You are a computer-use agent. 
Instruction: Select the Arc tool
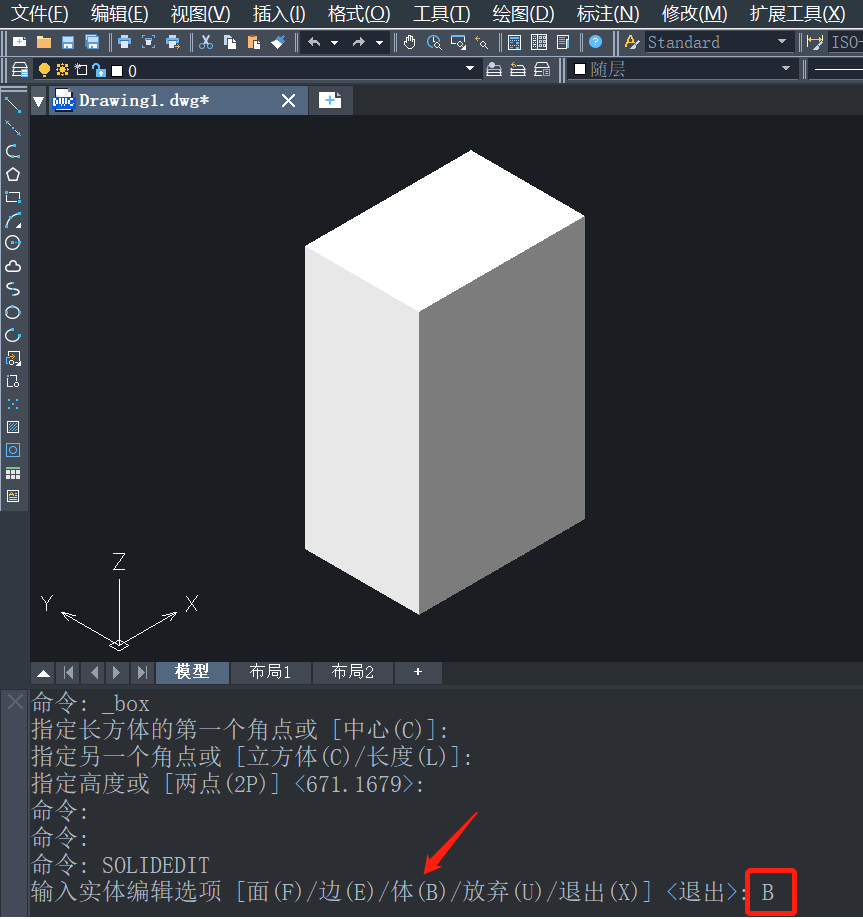coord(13,220)
